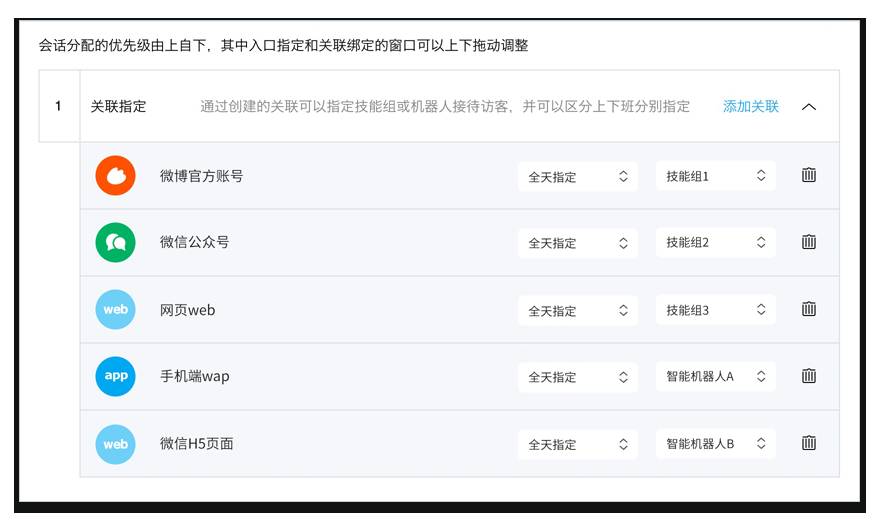Click the Weibo official account icon
880x522 pixels.
click(115, 176)
